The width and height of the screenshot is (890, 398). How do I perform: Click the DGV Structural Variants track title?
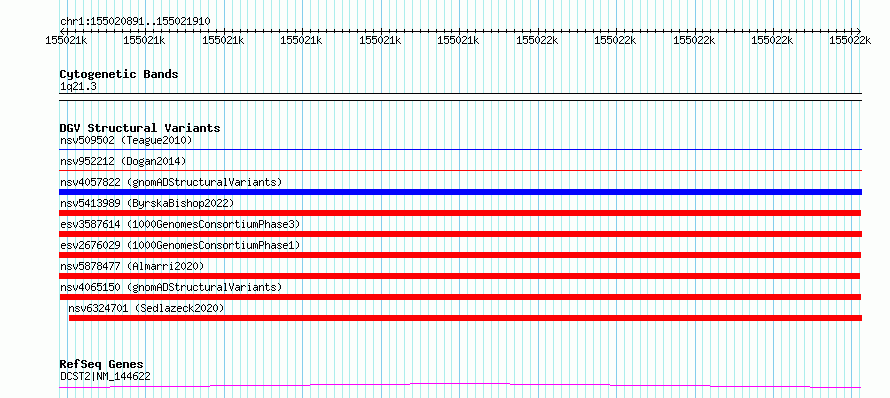(140, 128)
